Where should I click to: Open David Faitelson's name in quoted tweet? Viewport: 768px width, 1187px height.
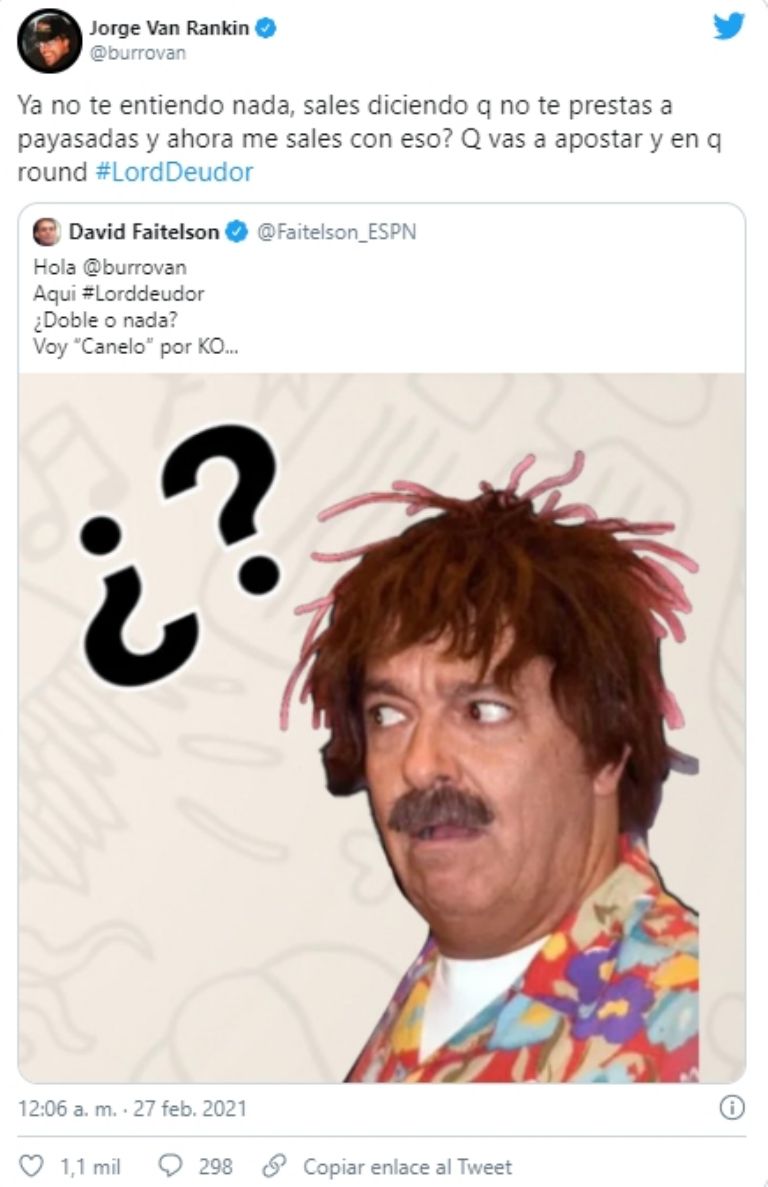(144, 232)
